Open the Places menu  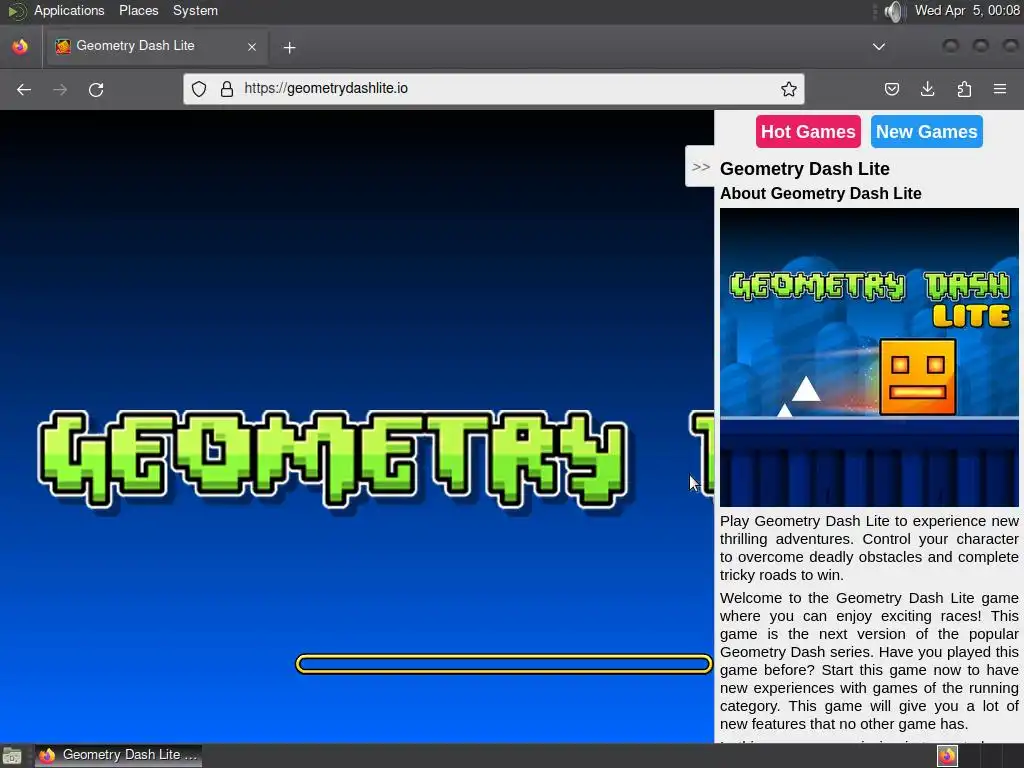(138, 10)
